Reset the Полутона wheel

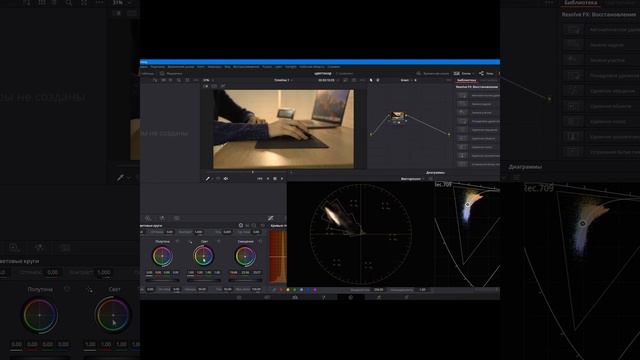click(x=177, y=241)
